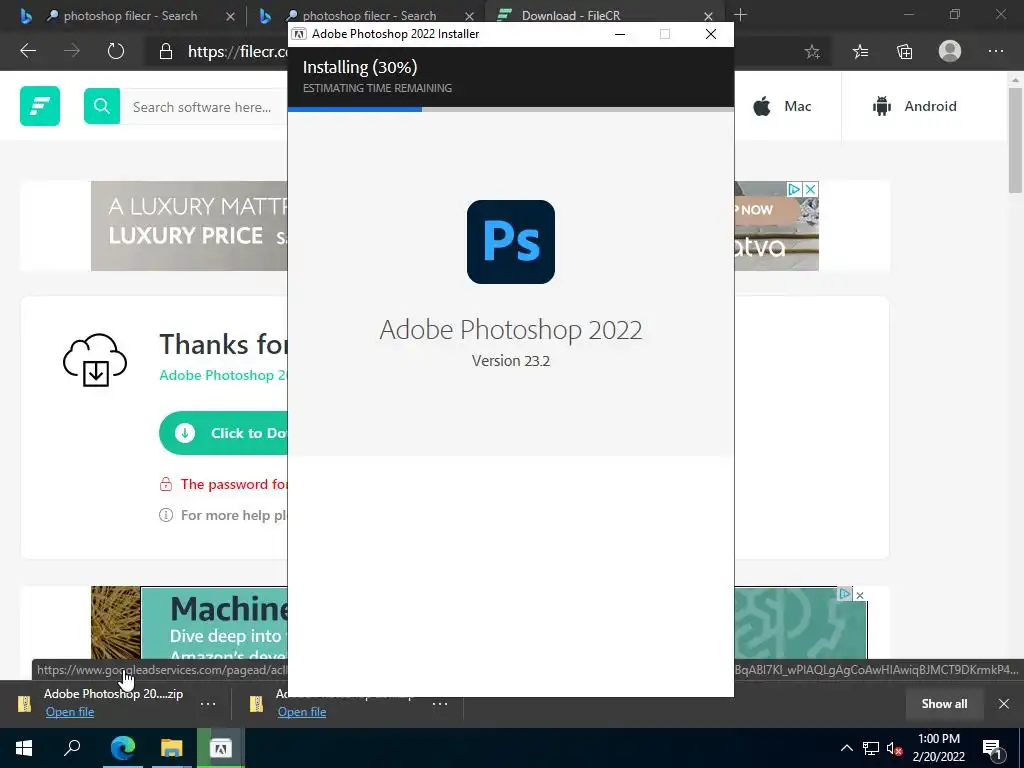
Task: Open the Edge profile avatar
Action: coord(950,51)
